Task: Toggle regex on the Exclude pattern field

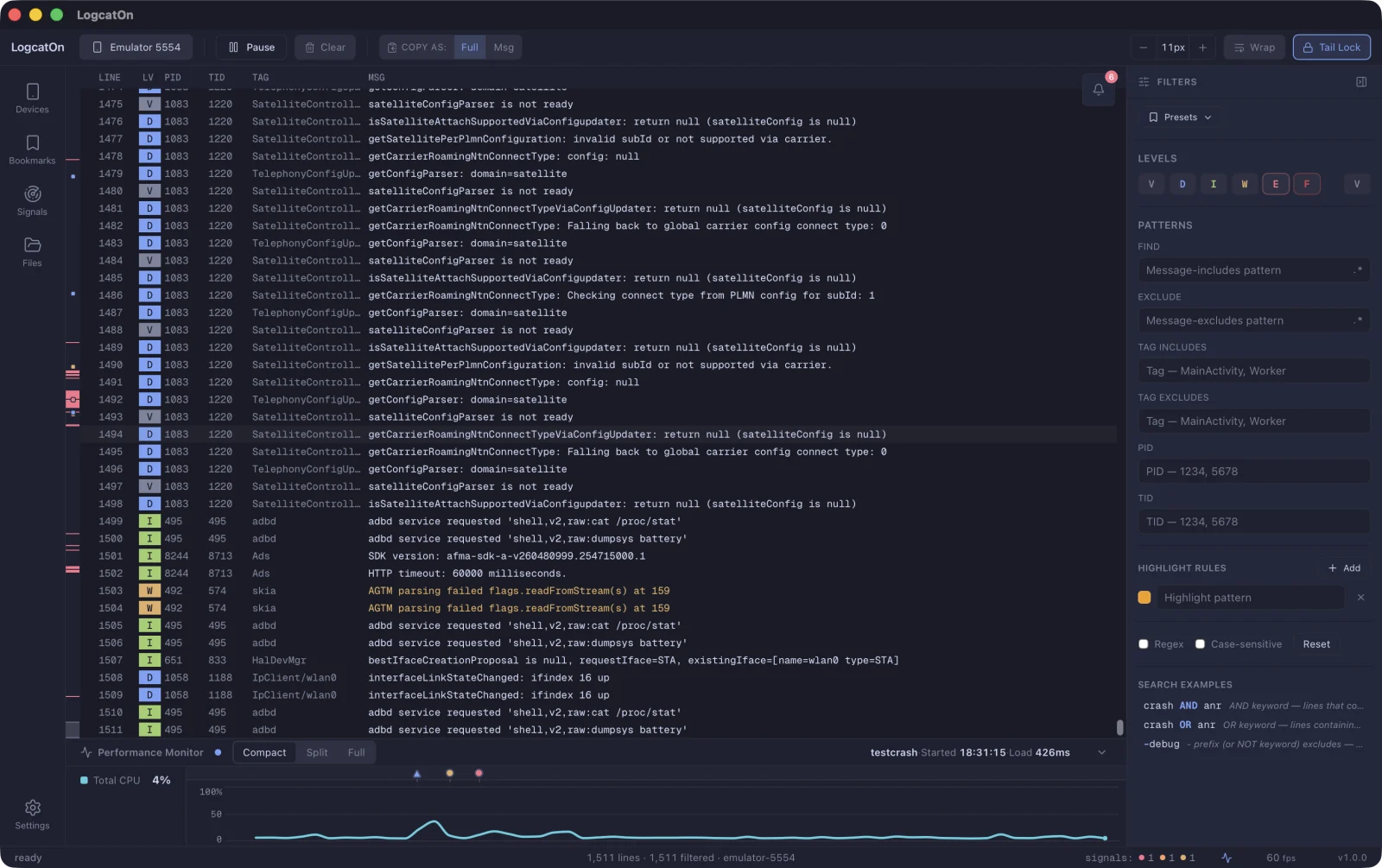Action: pos(1359,320)
